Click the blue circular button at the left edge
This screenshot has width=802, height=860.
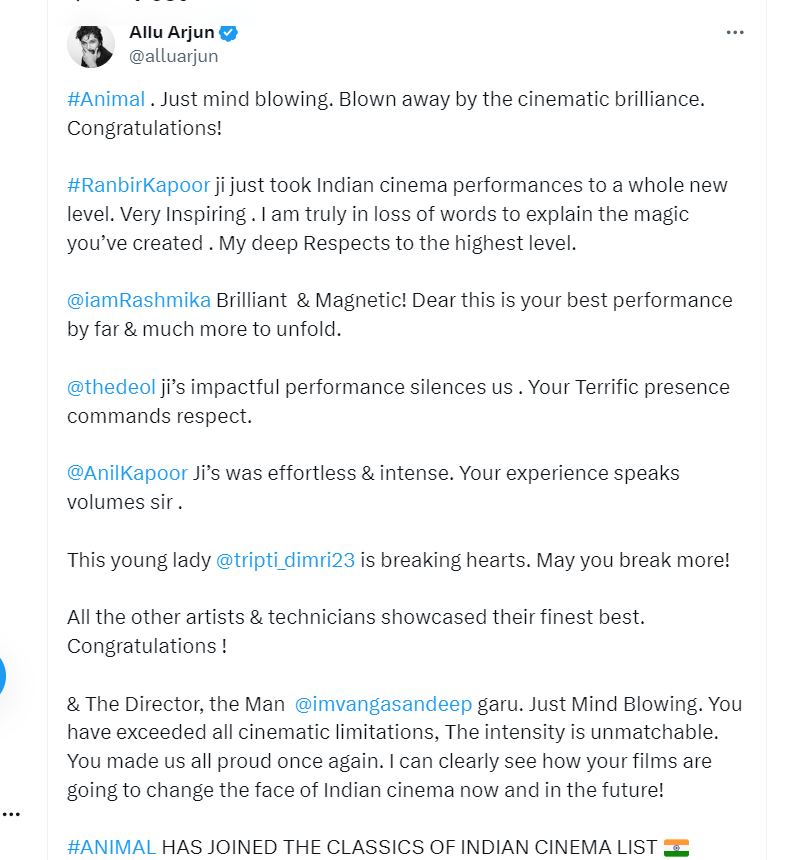click(x=2, y=675)
